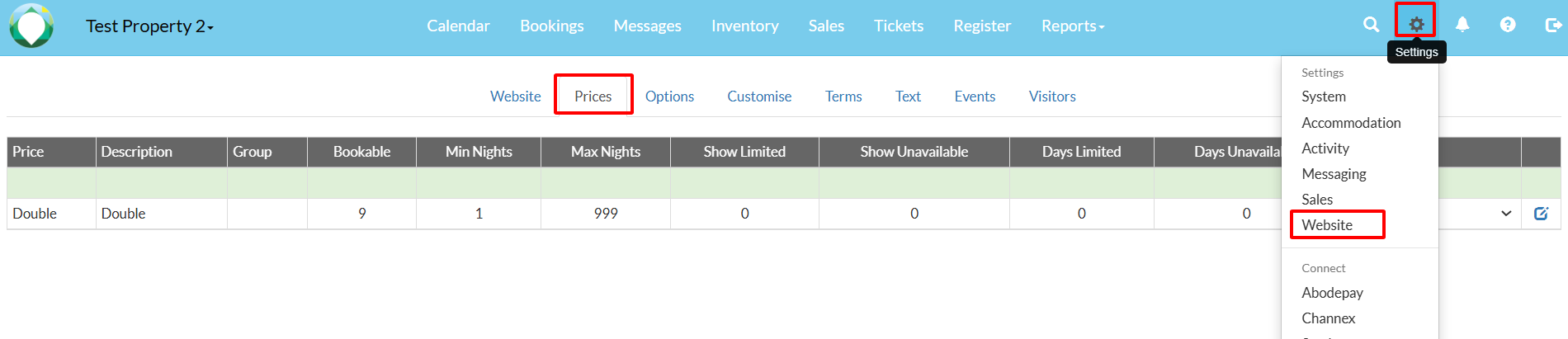
Task: Open the notifications bell icon
Action: pyautogui.click(x=1462, y=25)
